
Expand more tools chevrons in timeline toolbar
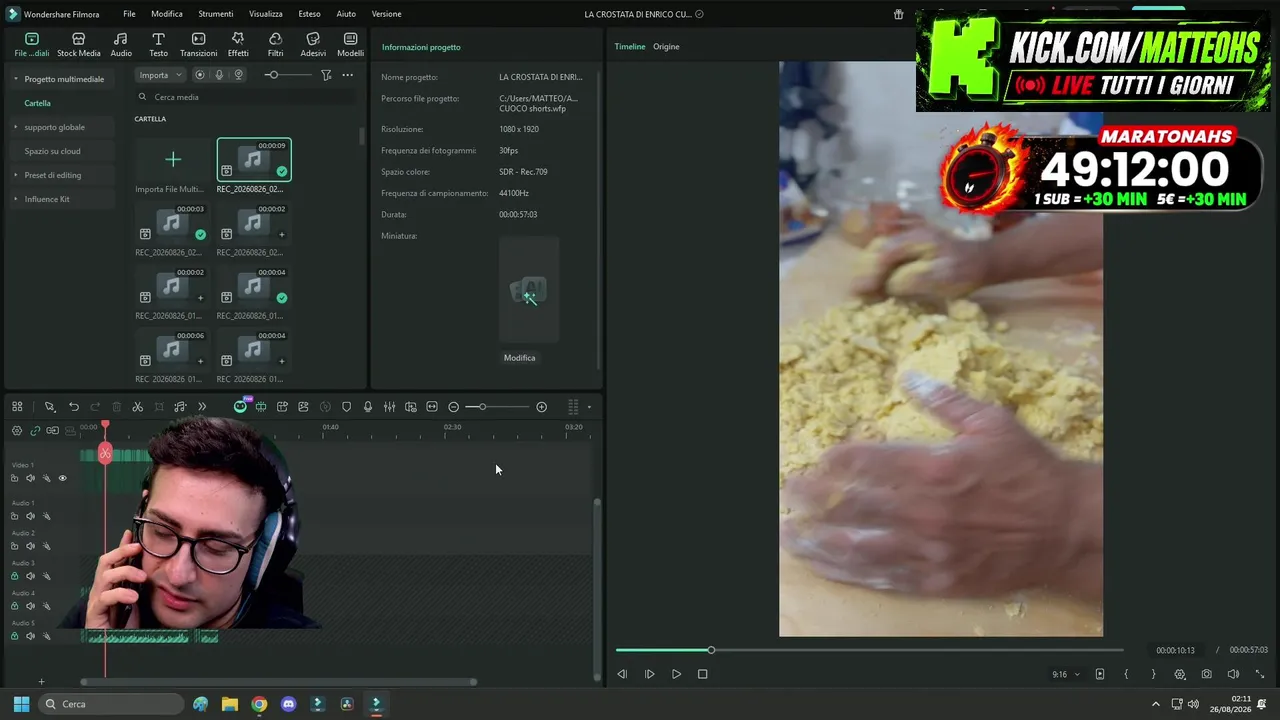point(202,407)
